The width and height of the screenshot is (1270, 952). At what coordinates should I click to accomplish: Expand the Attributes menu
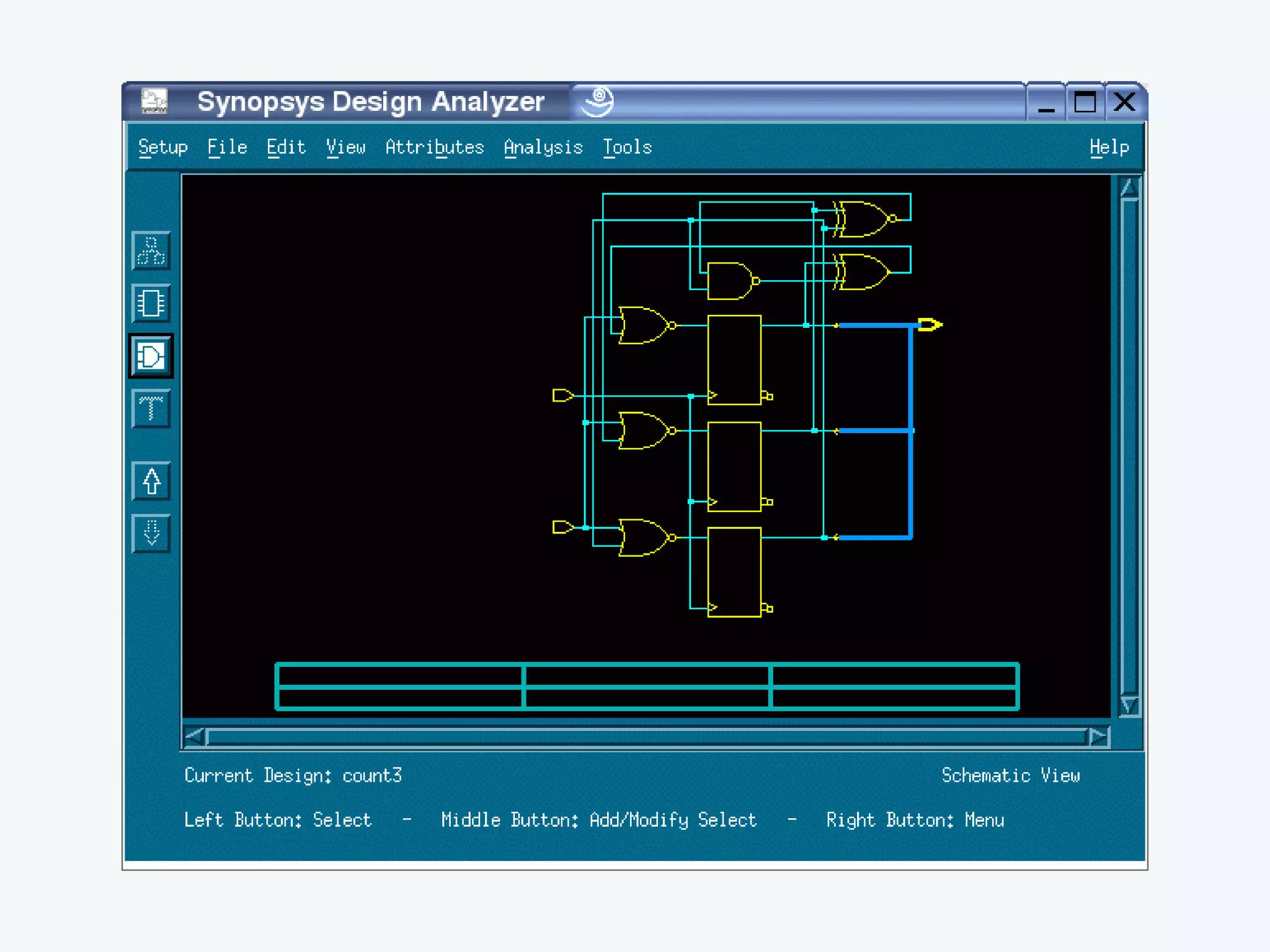click(434, 148)
